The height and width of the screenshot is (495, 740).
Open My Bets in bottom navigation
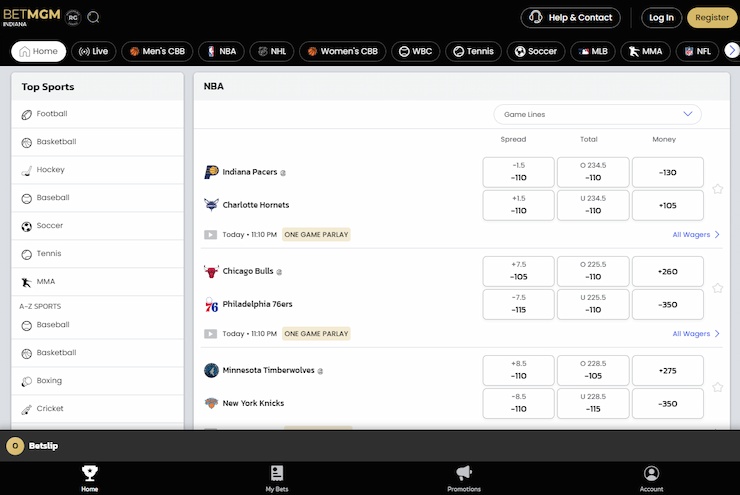277,478
